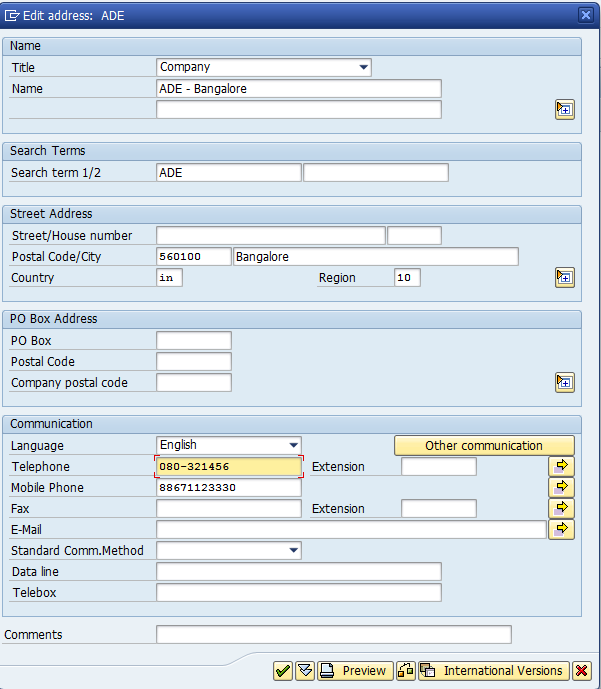Close the Edit address dialog
601x689 pixels.
[586, 15]
